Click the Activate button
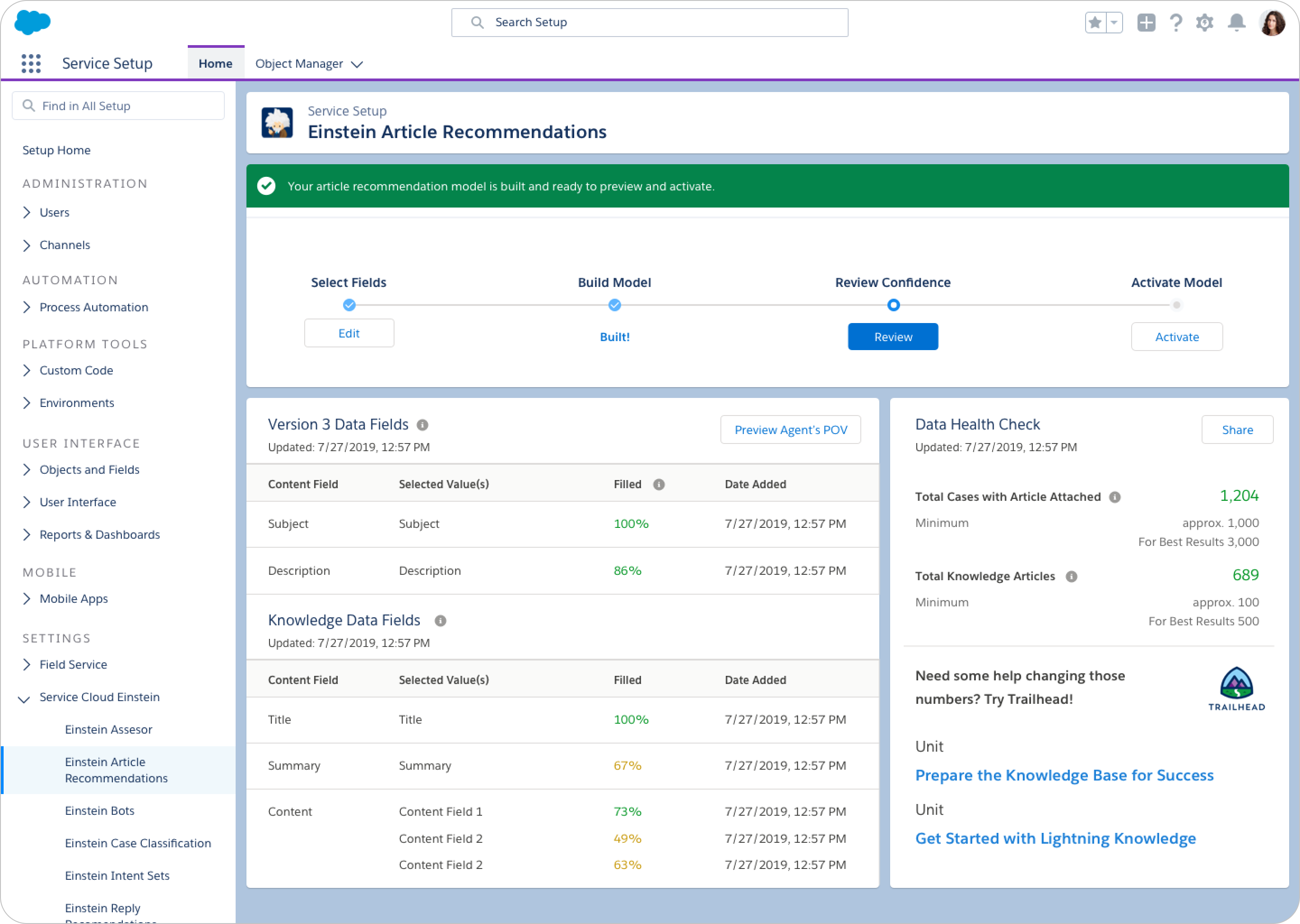 tap(1177, 337)
